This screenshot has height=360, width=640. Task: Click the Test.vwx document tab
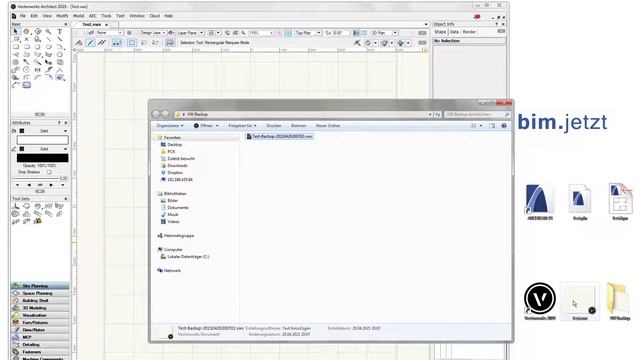[91, 24]
